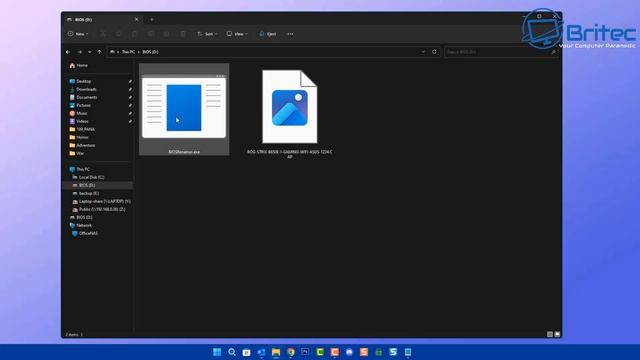Open Home in the navigation pane

(x=78, y=65)
